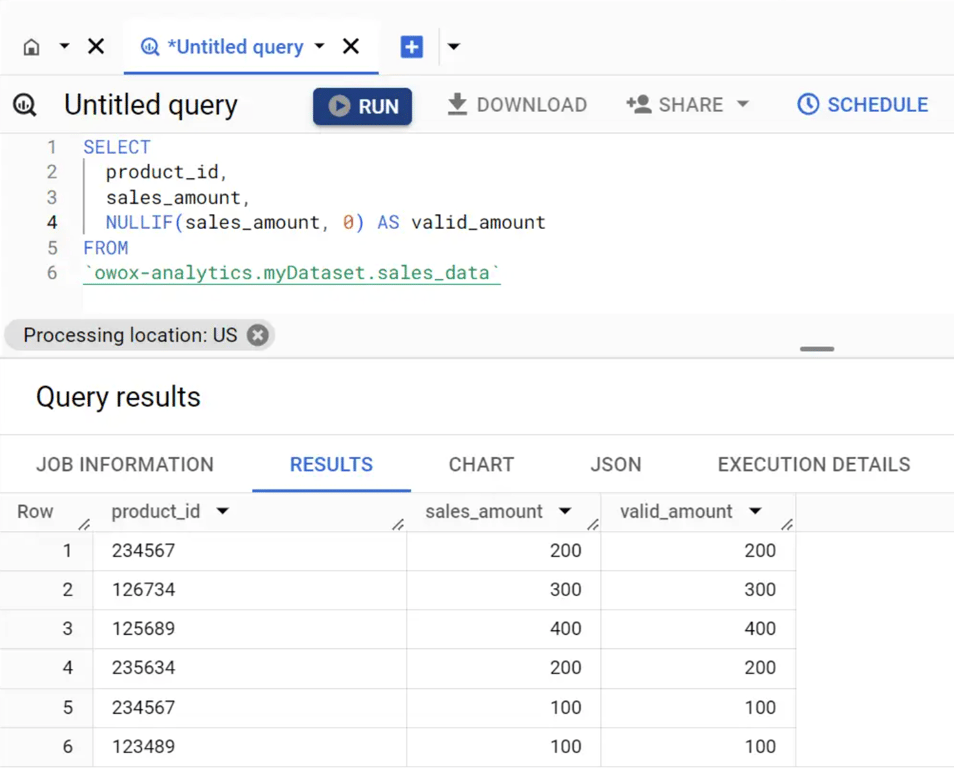Close the home tab
Screen dimensions: 954x768
coord(96,46)
